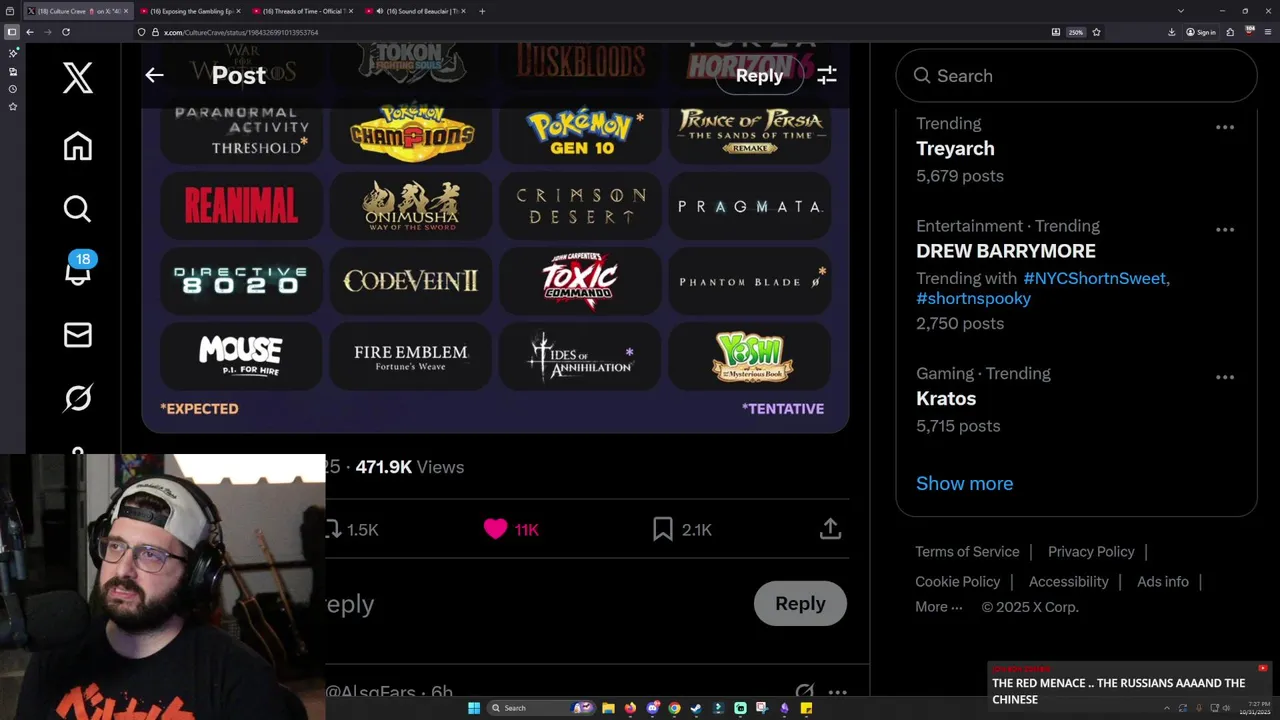
Task: Open Grok from the sidebar
Action: coord(78,398)
